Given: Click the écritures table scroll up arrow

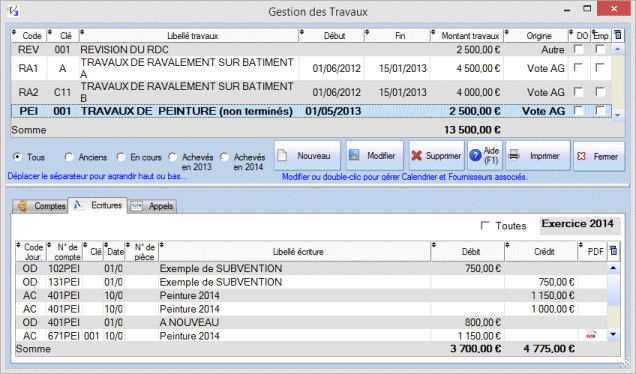Looking at the screenshot, I should 613,268.
